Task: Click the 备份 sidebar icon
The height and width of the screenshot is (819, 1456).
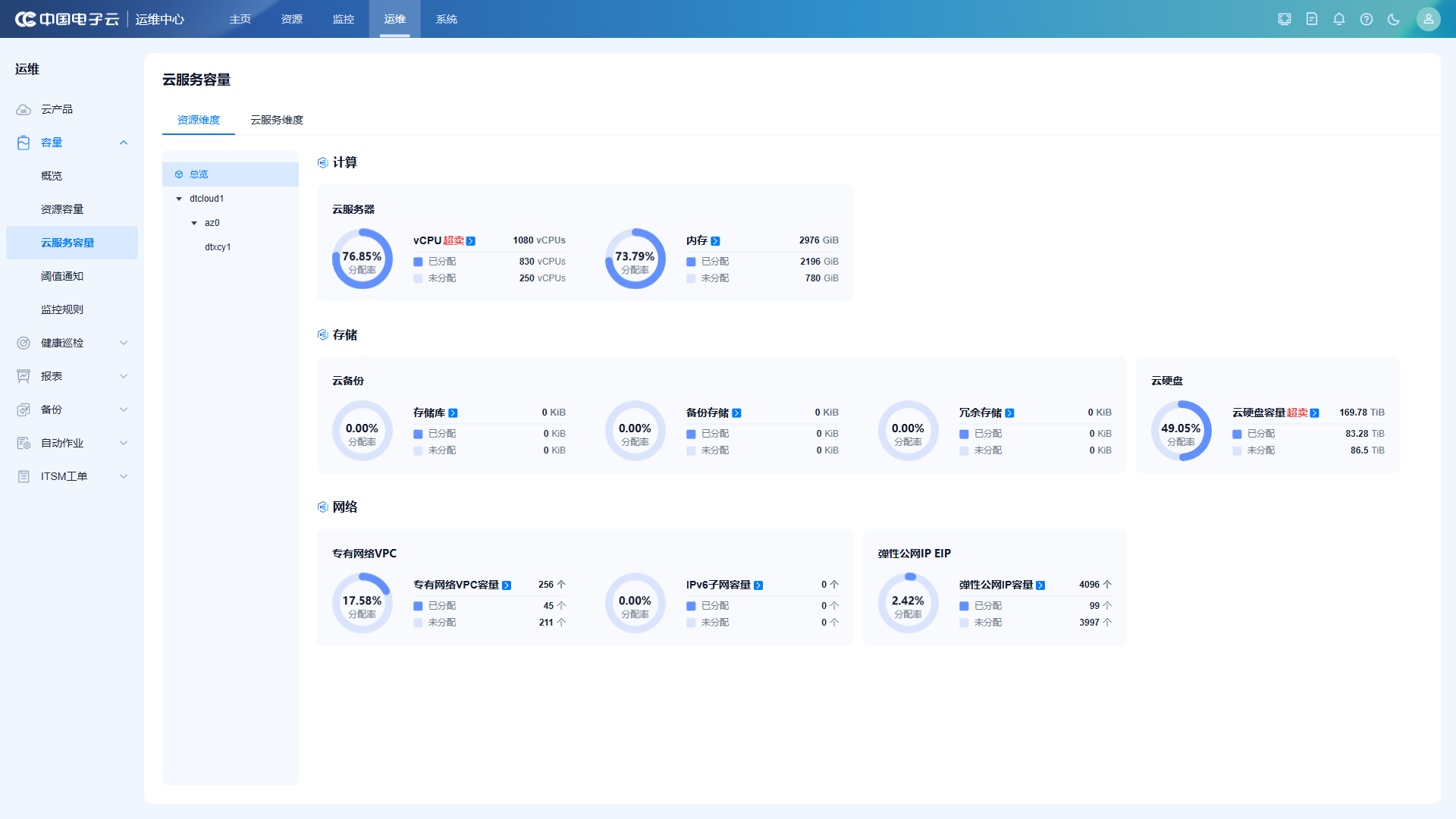Action: [24, 409]
